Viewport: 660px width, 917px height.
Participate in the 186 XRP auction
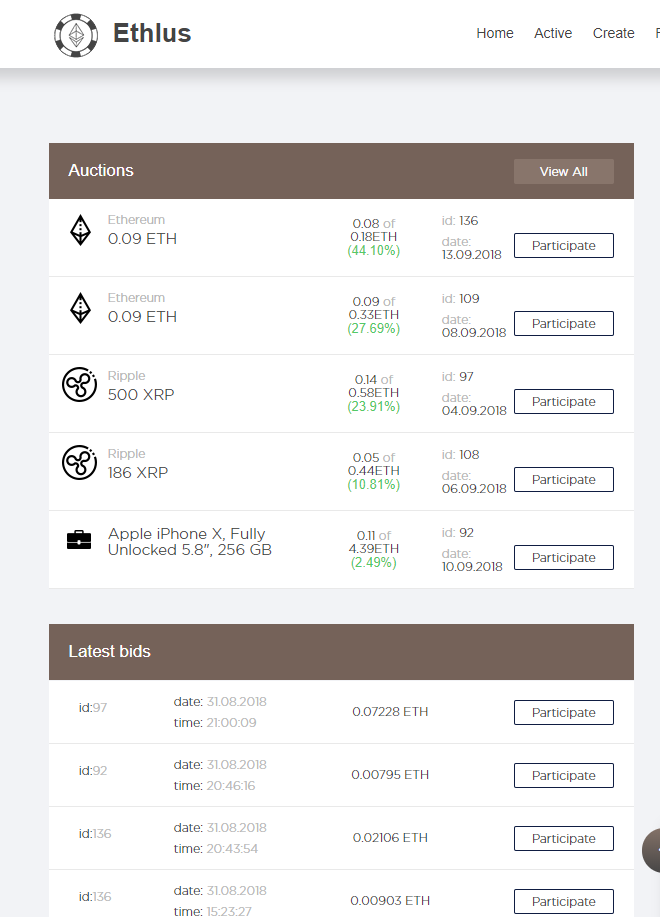564,480
